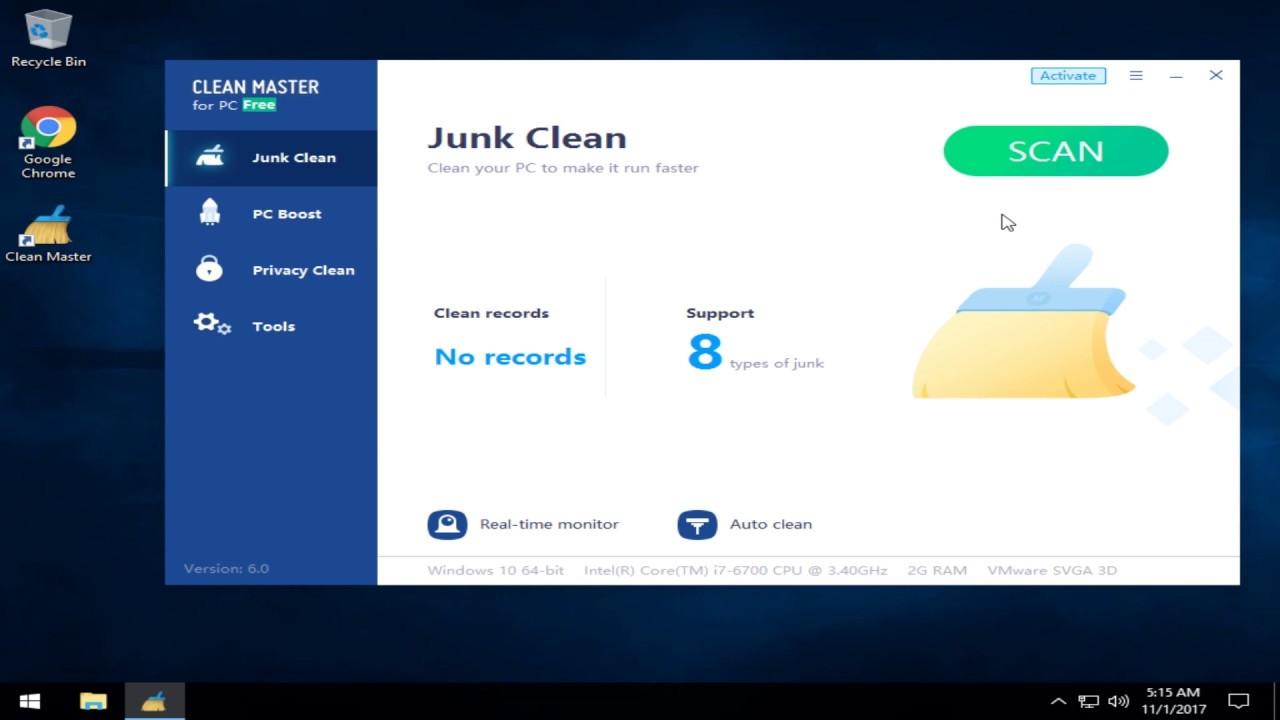Click the '2G RAM' status text
Image resolution: width=1280 pixels, height=720 pixels.
click(937, 570)
